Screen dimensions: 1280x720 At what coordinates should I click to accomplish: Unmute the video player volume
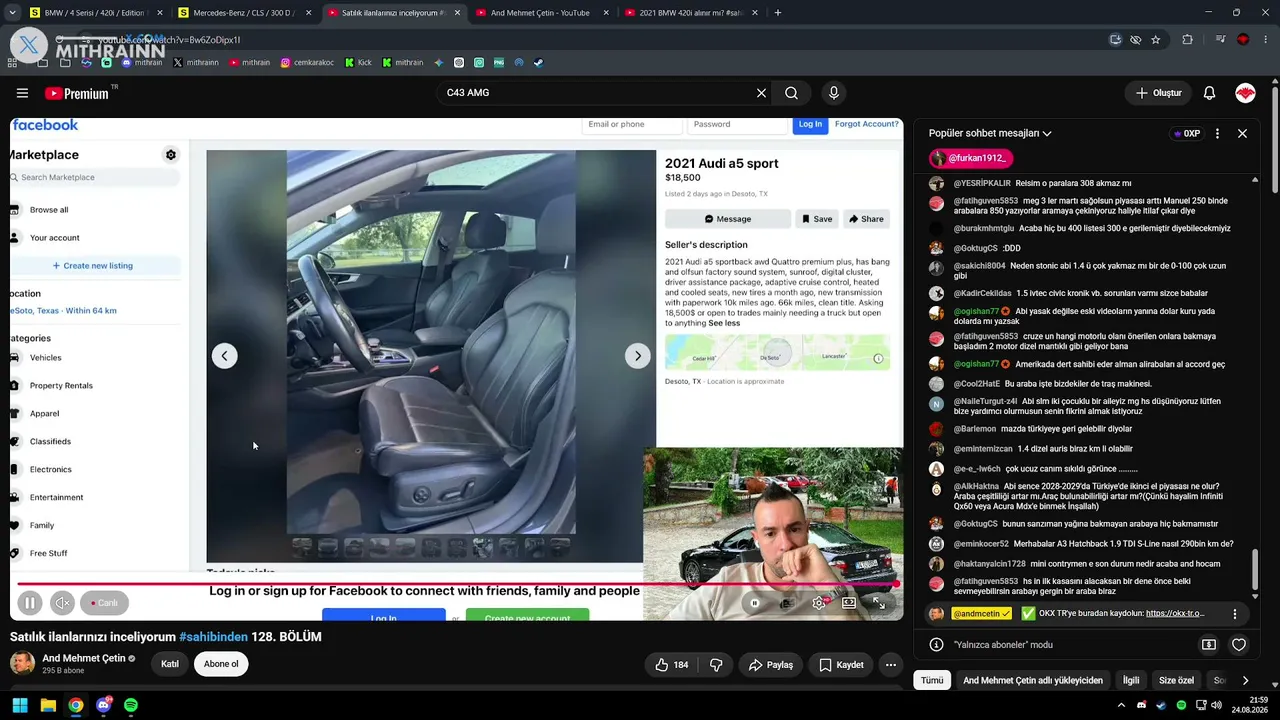pos(62,603)
